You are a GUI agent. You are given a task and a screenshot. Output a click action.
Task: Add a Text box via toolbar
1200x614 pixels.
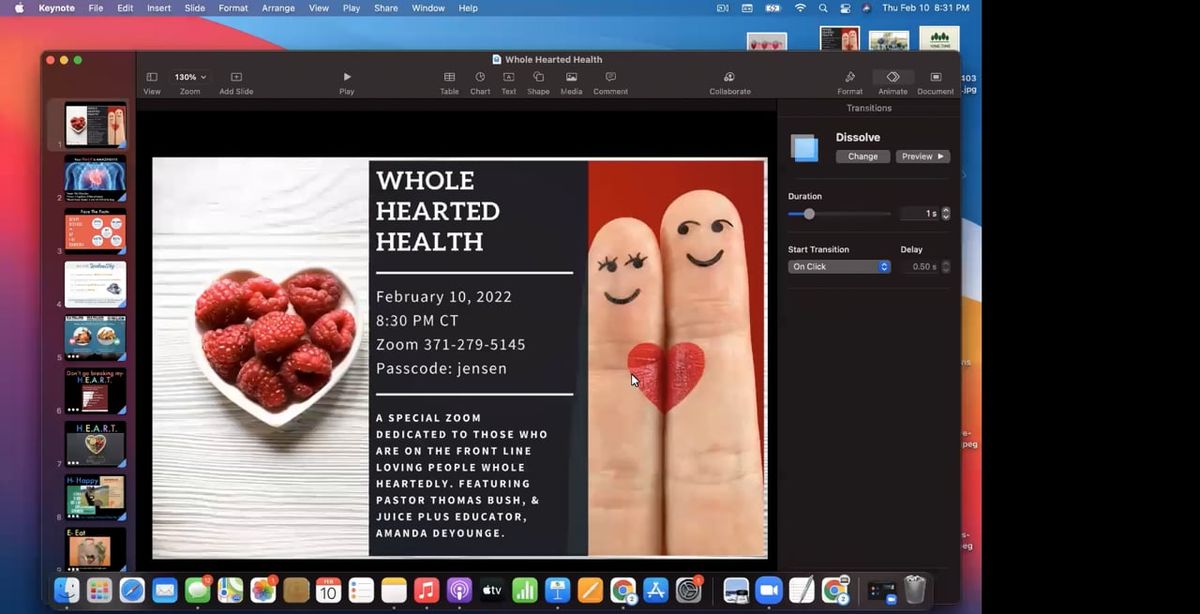[509, 83]
